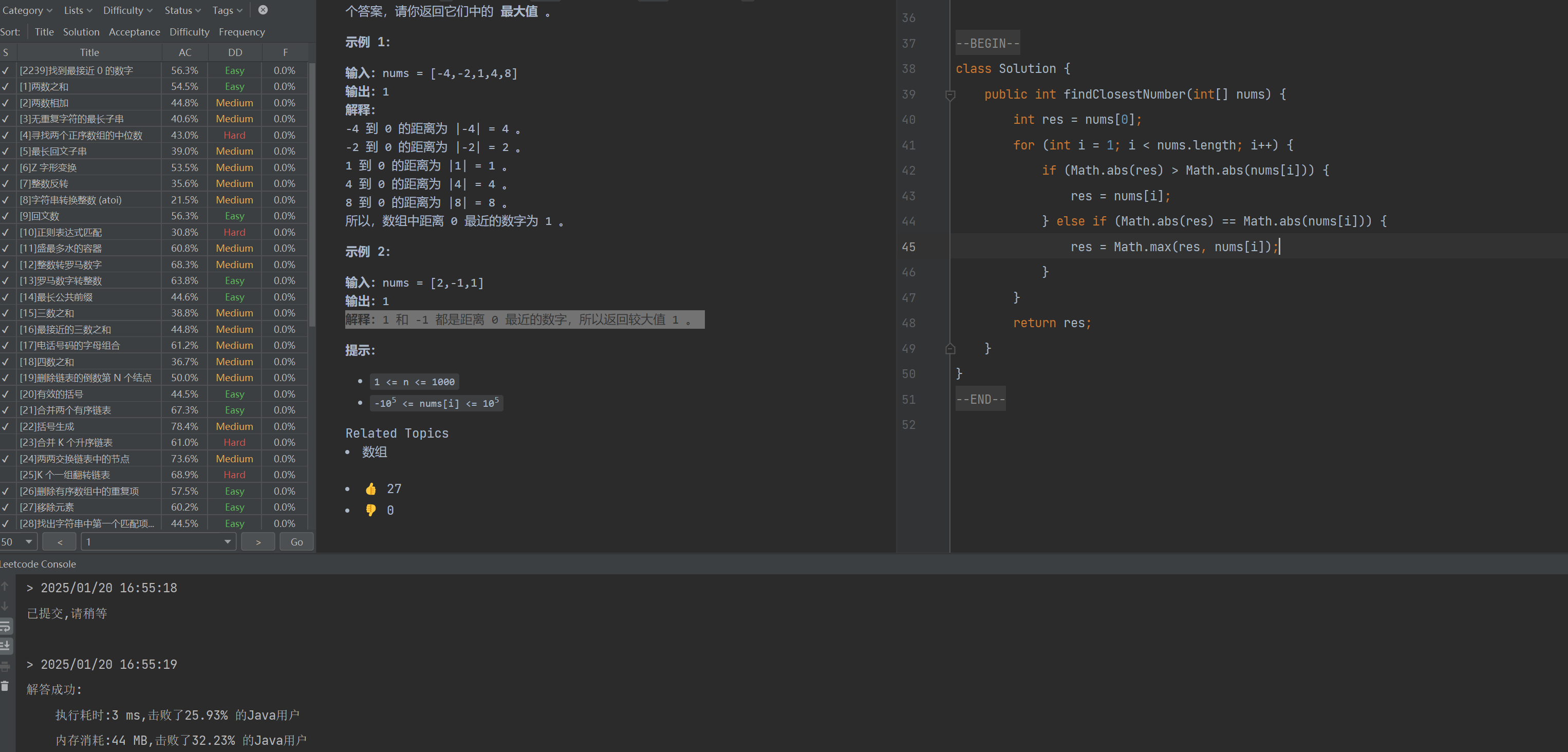The height and width of the screenshot is (752, 1568).
Task: Go to the next page with > button
Action: pyautogui.click(x=258, y=541)
